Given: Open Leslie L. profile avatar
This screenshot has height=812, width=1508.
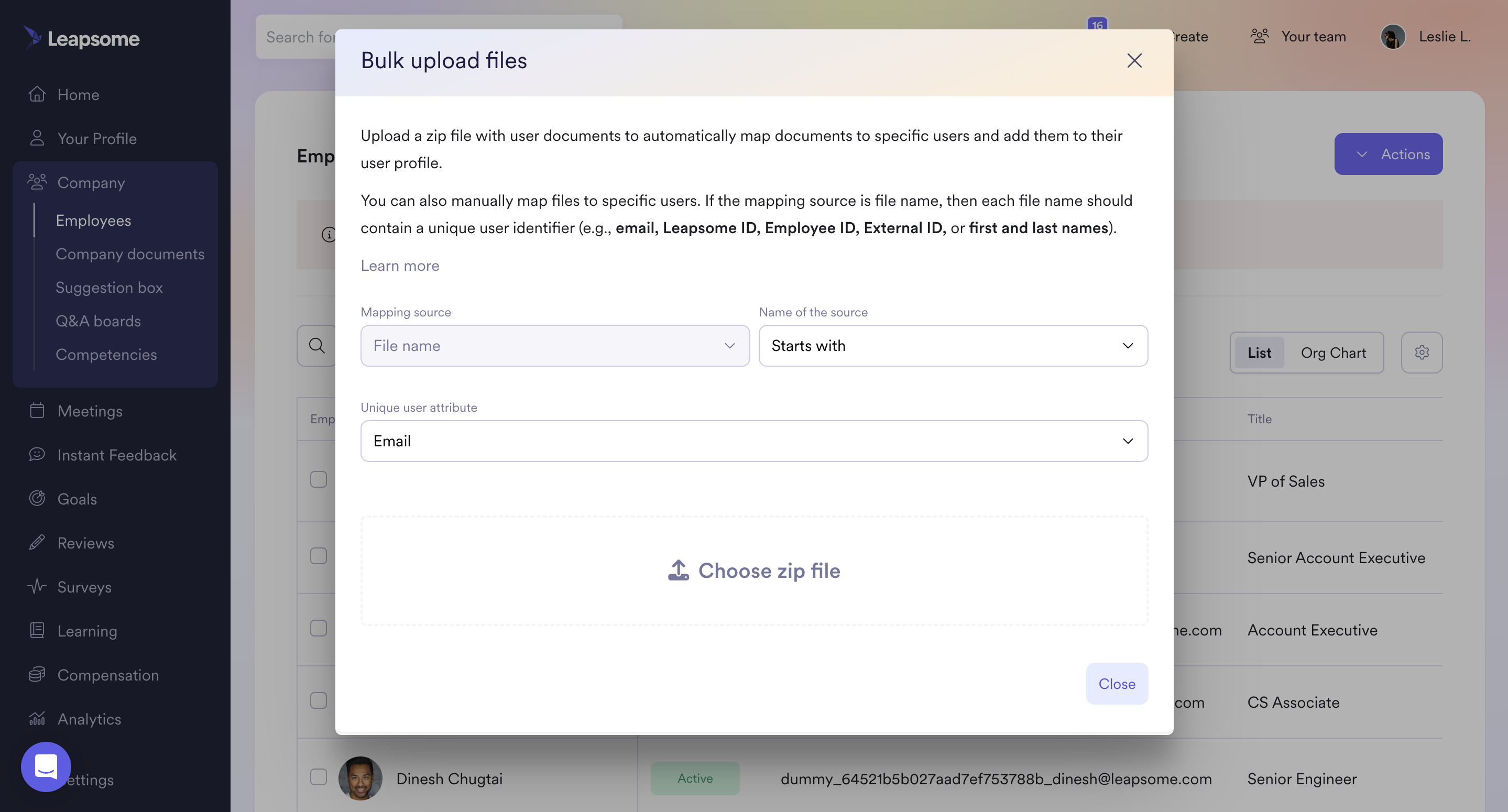Looking at the screenshot, I should 1393,36.
